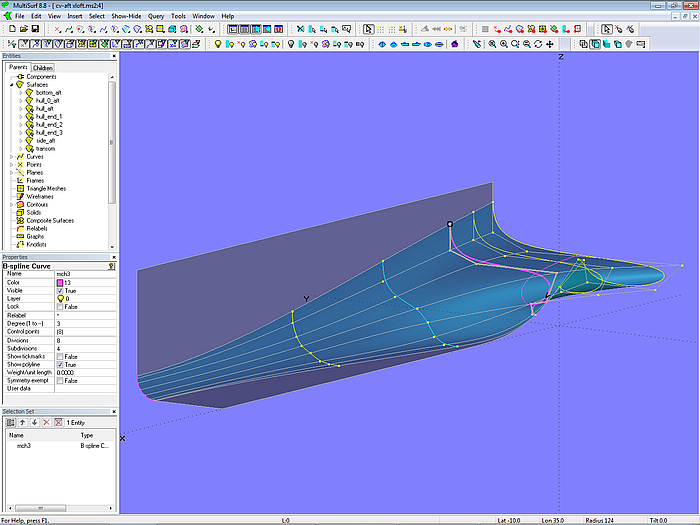
Task: Switch to the Children tab
Action: tap(42, 68)
